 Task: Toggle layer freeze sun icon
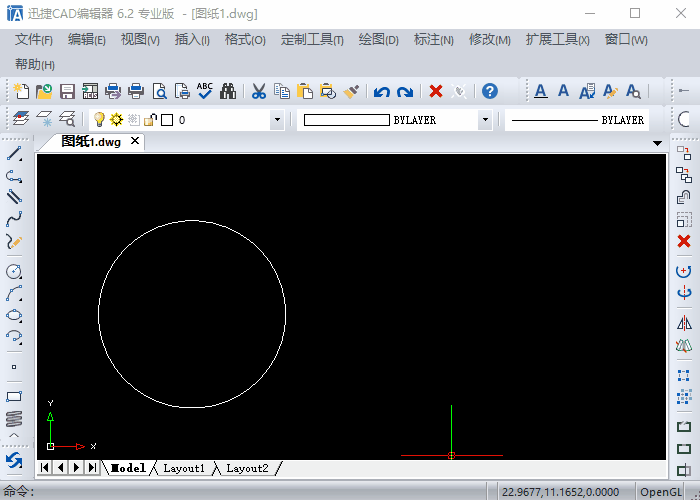click(117, 120)
